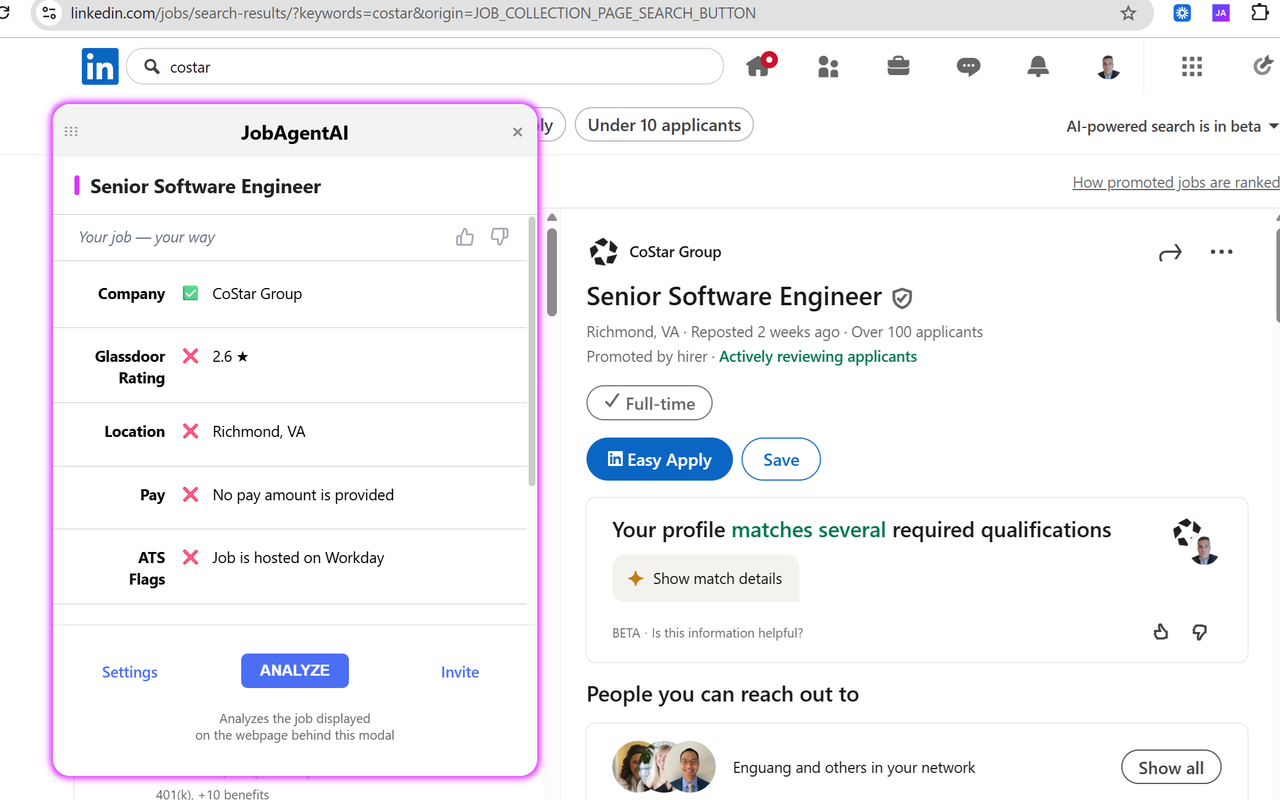This screenshot has height=800, width=1280.
Task: Click 'Job is hosted on Workday' text
Action: pyautogui.click(x=298, y=557)
